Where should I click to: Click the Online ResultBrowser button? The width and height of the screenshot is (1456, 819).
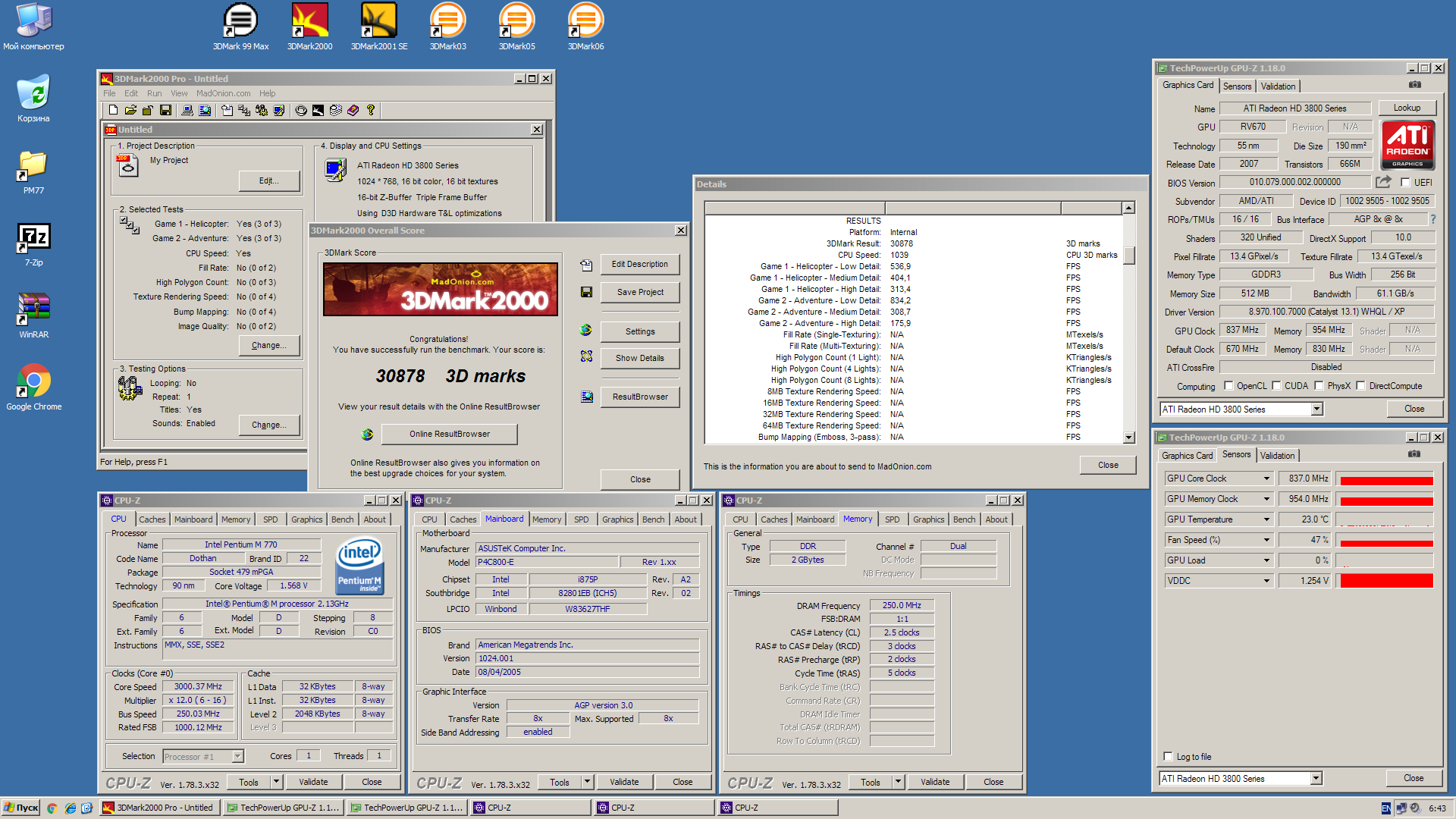[x=449, y=435]
